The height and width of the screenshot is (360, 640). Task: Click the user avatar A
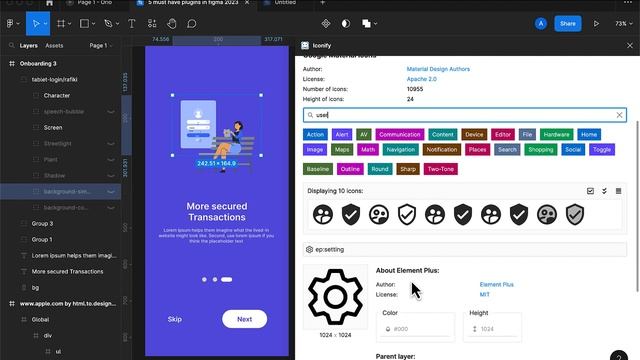[541, 24]
